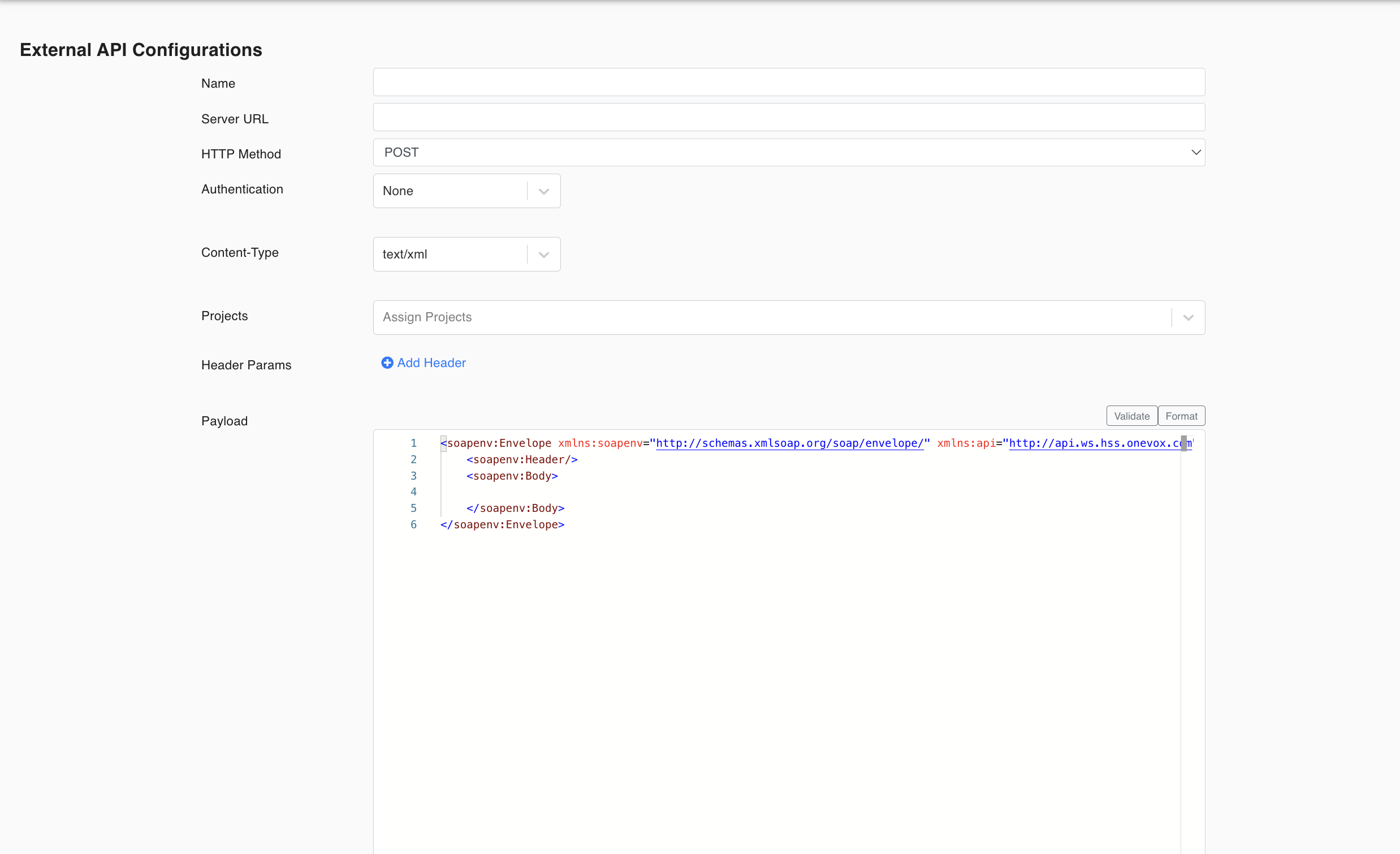This screenshot has height=854, width=1400.
Task: Click line number 1 in editor gutter
Action: coord(414,443)
